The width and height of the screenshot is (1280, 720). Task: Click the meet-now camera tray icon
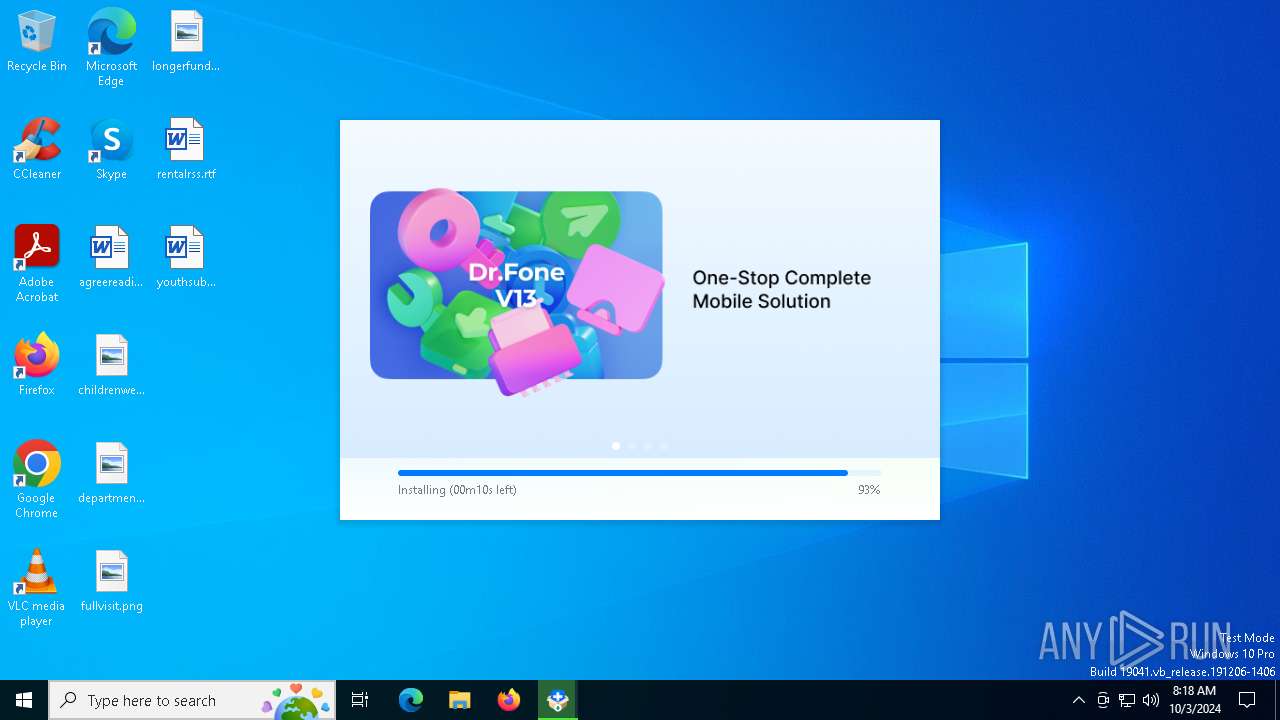[1103, 700]
